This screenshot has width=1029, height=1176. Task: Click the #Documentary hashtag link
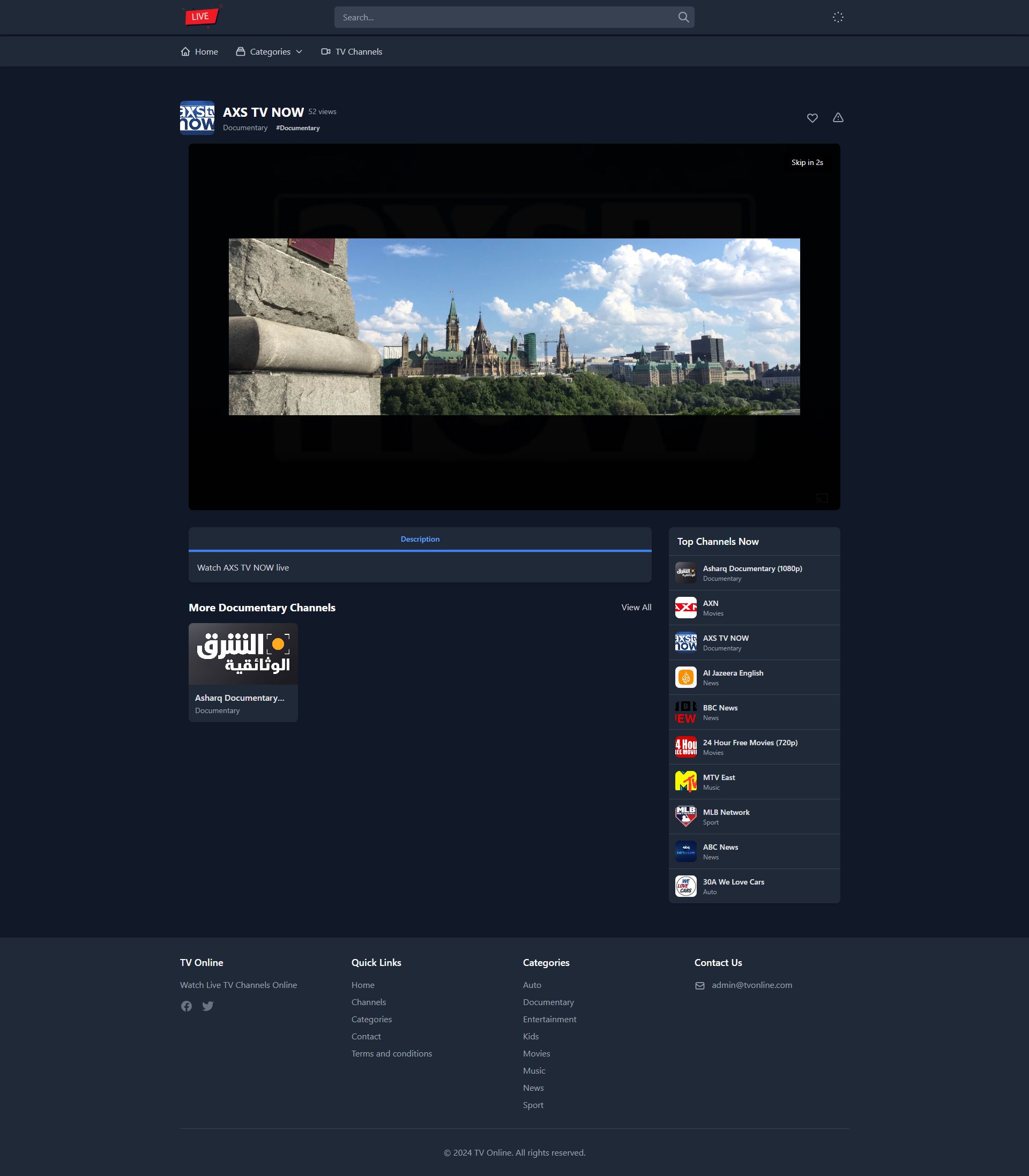pyautogui.click(x=297, y=128)
